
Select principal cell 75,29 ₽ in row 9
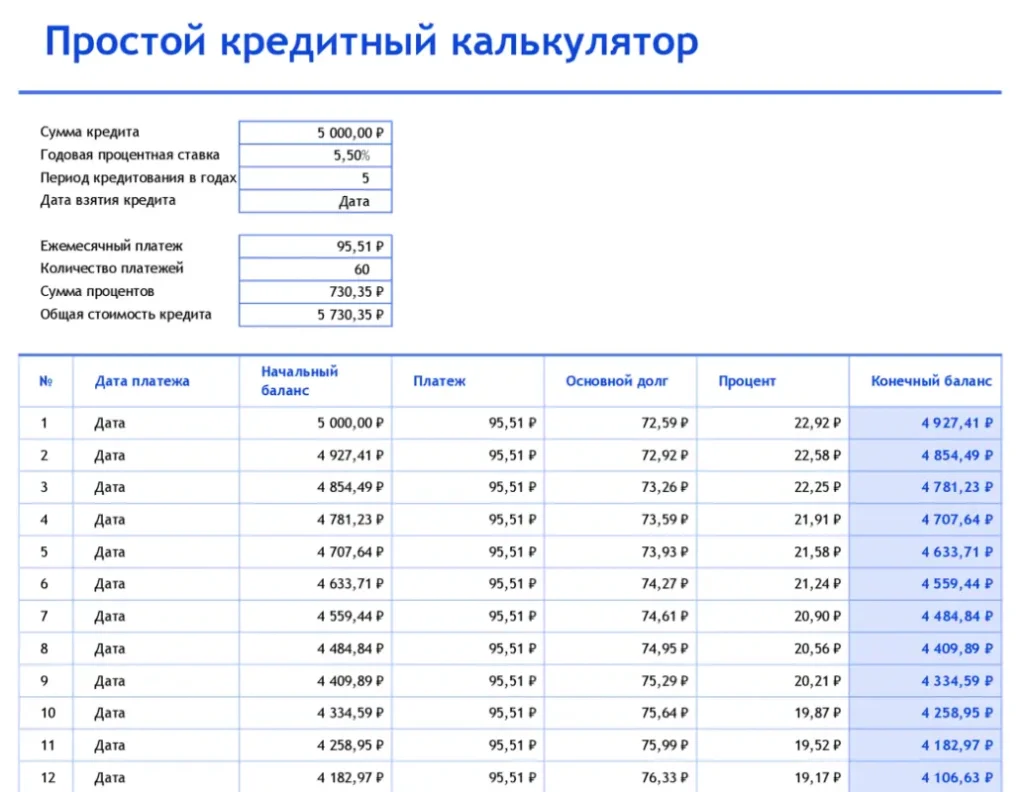tap(620, 680)
